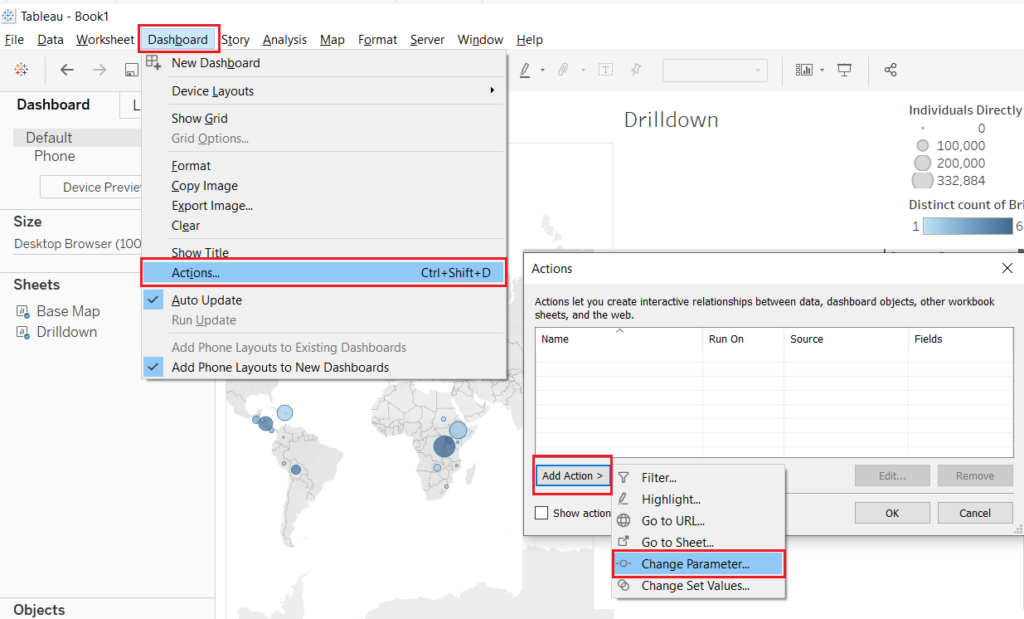Click the Show/Hide Cards toolbar icon
The width and height of the screenshot is (1024, 619).
[x=804, y=70]
